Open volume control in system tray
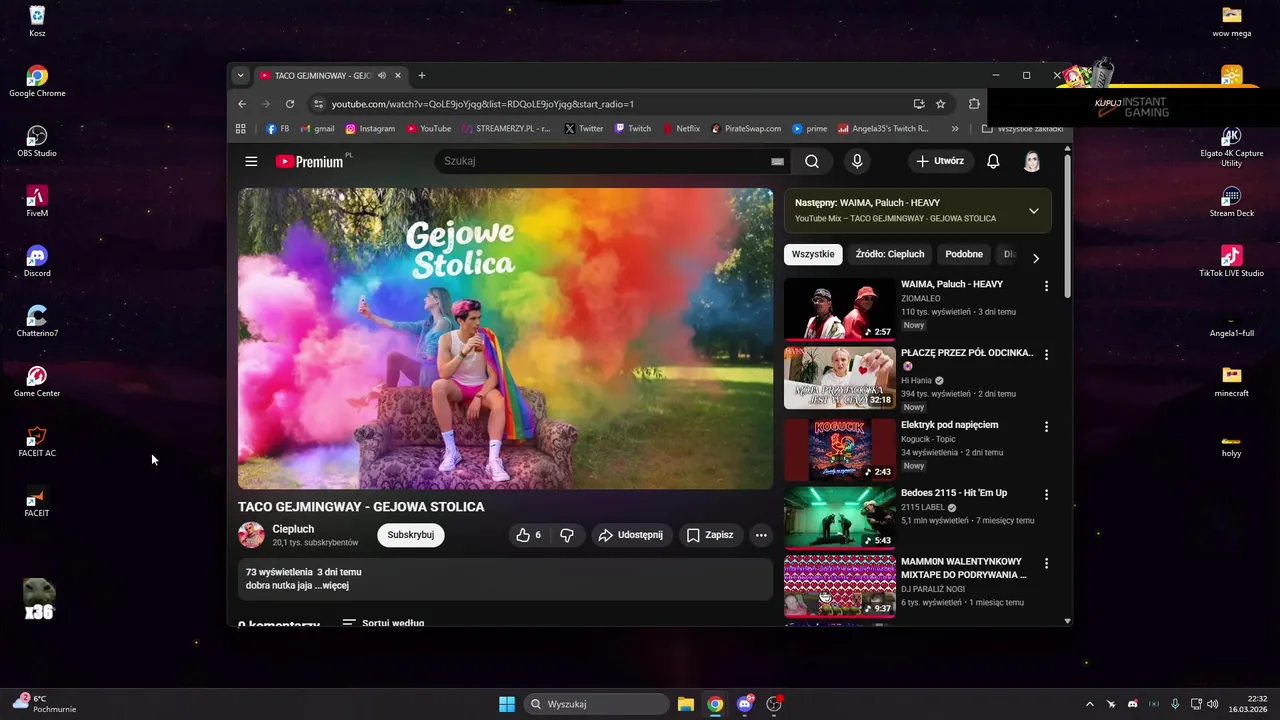Viewport: 1280px width, 720px height. click(1212, 704)
